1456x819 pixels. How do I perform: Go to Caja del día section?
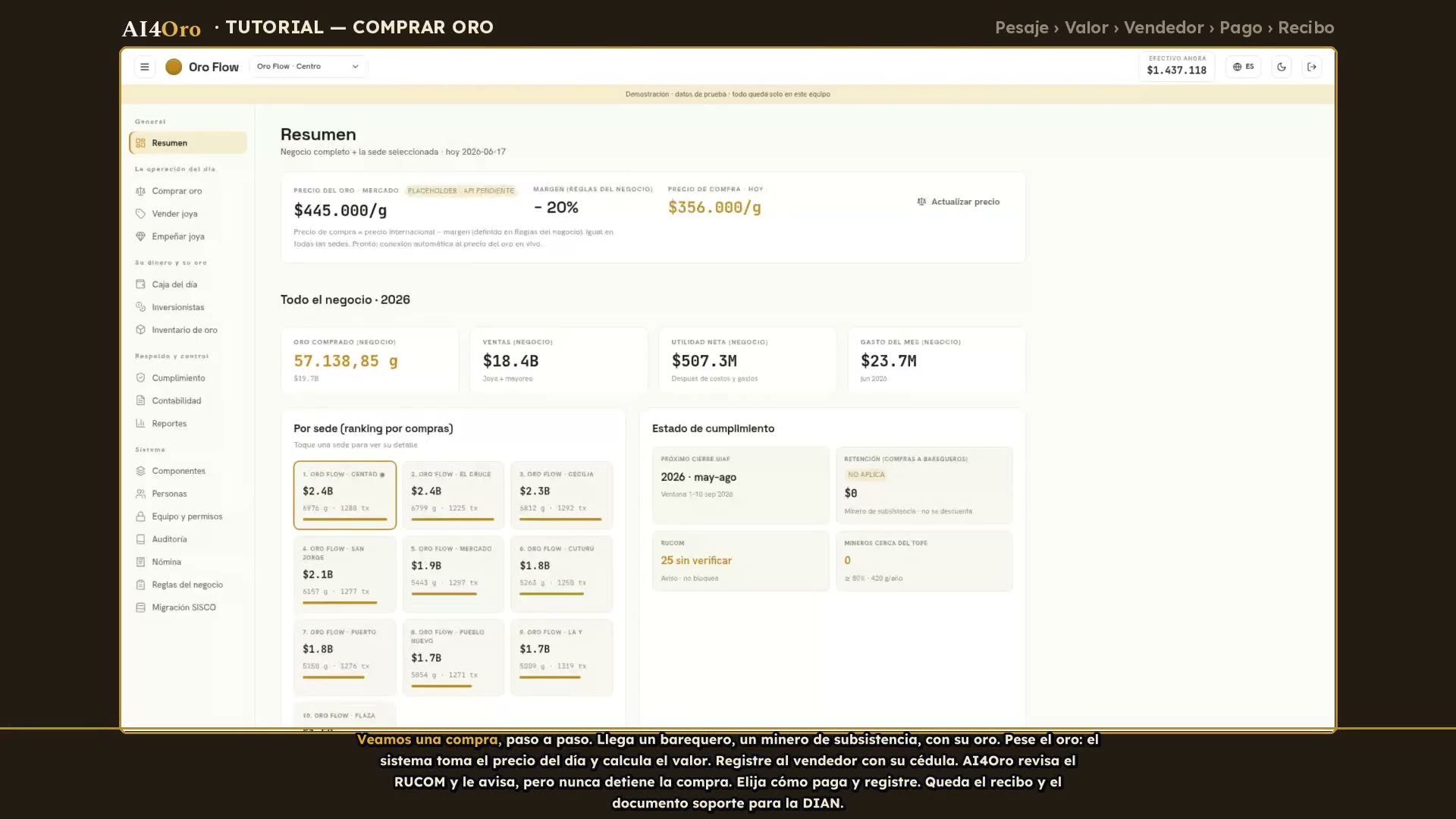click(187, 284)
